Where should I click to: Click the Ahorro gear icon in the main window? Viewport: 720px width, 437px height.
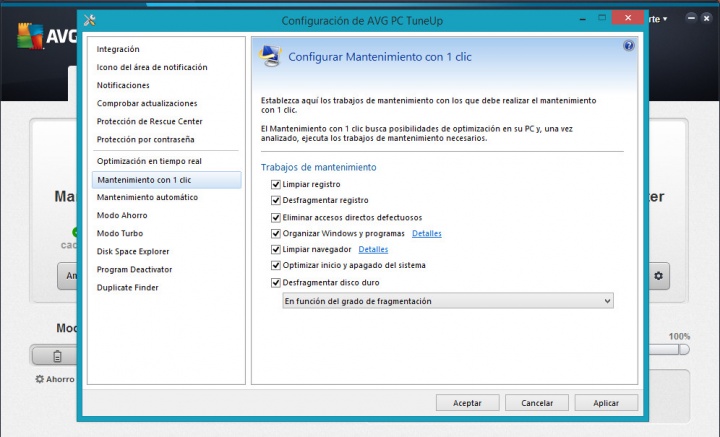click(40, 379)
